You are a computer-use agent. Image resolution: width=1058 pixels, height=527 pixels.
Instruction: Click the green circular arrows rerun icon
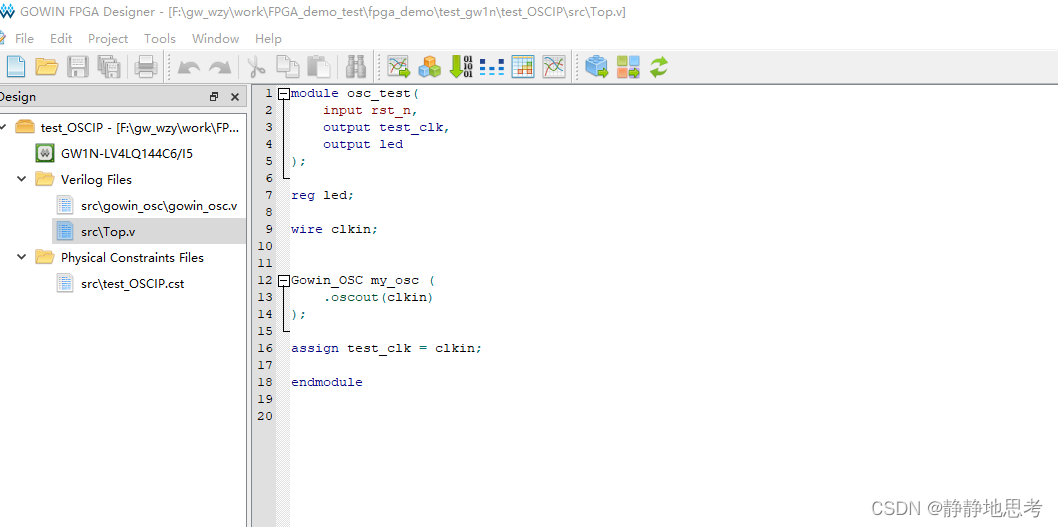click(659, 66)
